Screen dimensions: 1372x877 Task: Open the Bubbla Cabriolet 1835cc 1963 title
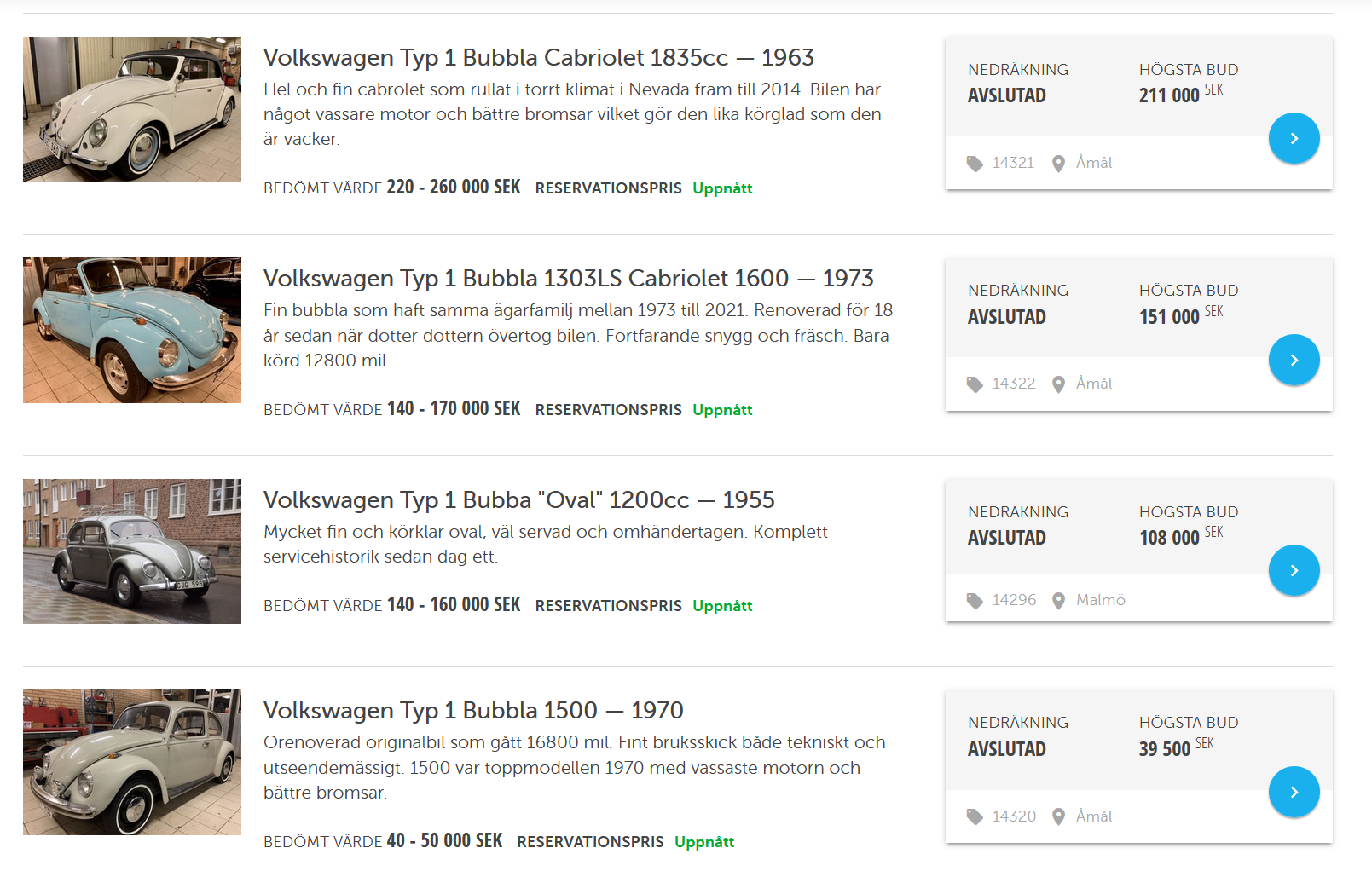pos(538,58)
